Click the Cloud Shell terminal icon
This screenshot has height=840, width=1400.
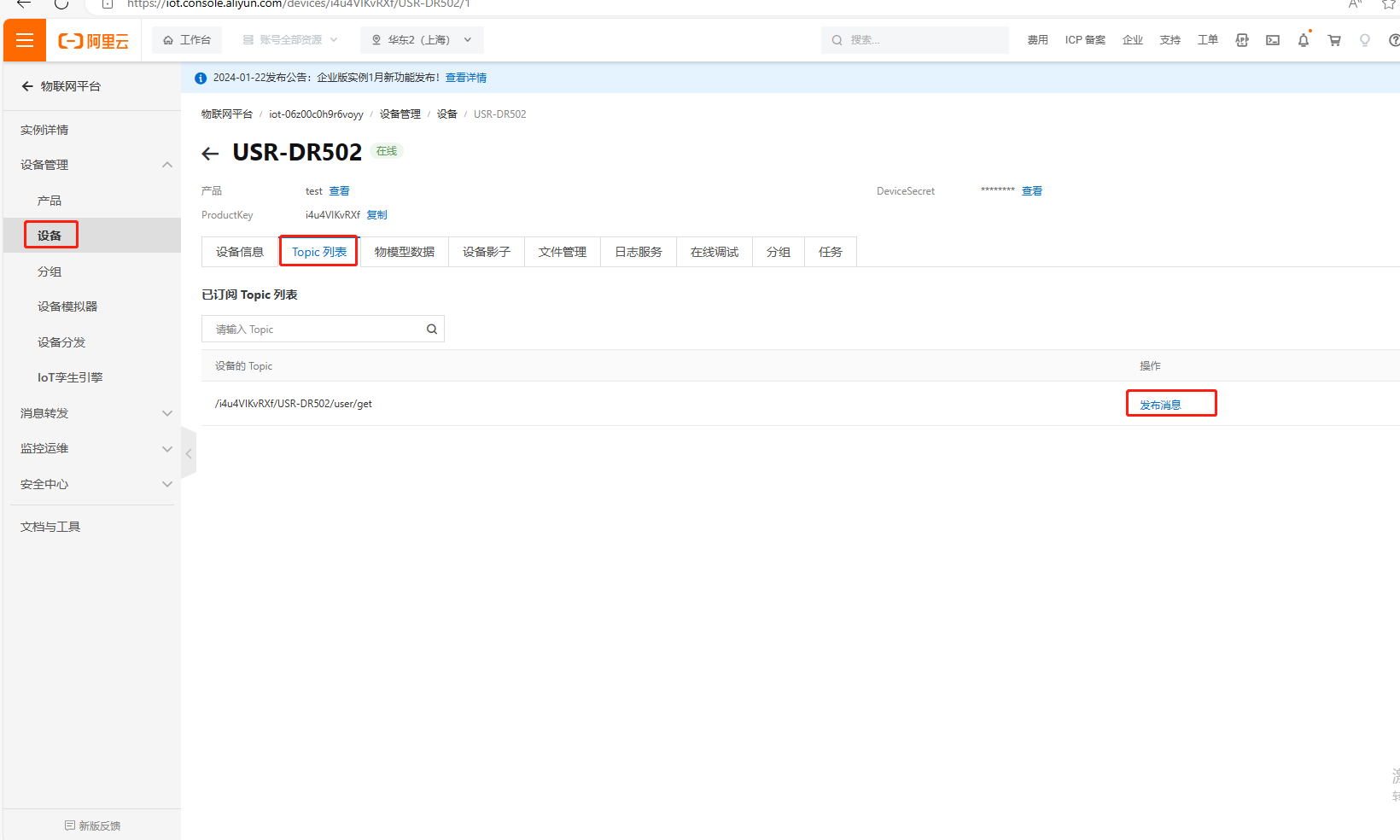click(x=1272, y=40)
